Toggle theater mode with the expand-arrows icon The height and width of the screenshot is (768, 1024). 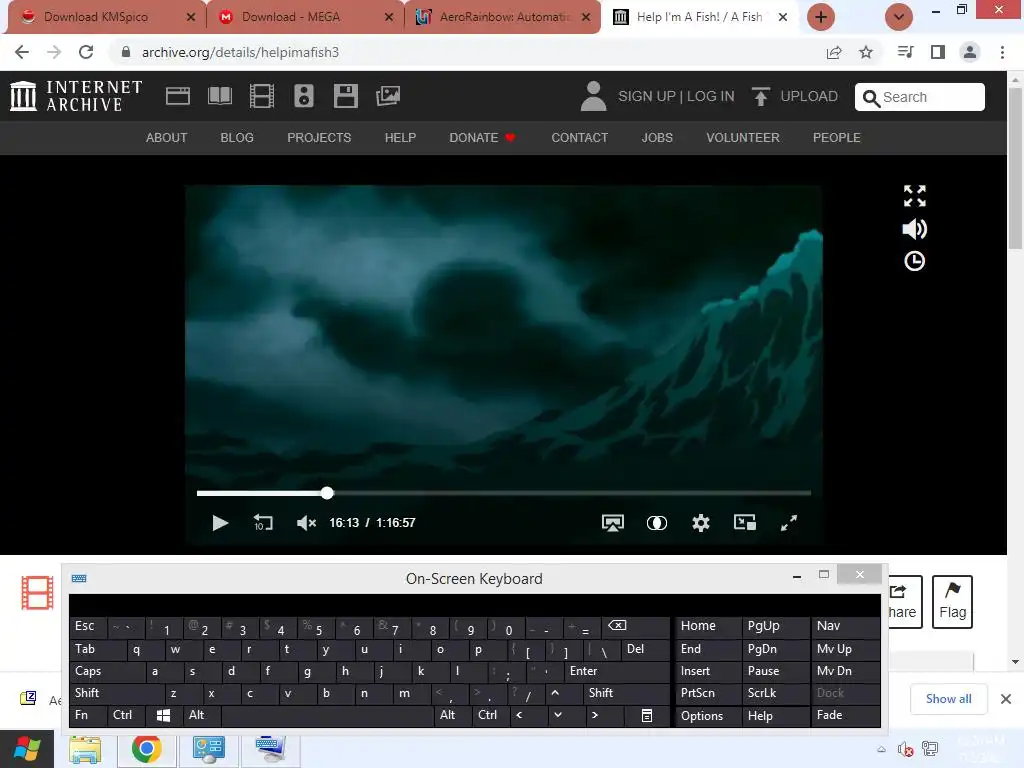[x=914, y=195]
